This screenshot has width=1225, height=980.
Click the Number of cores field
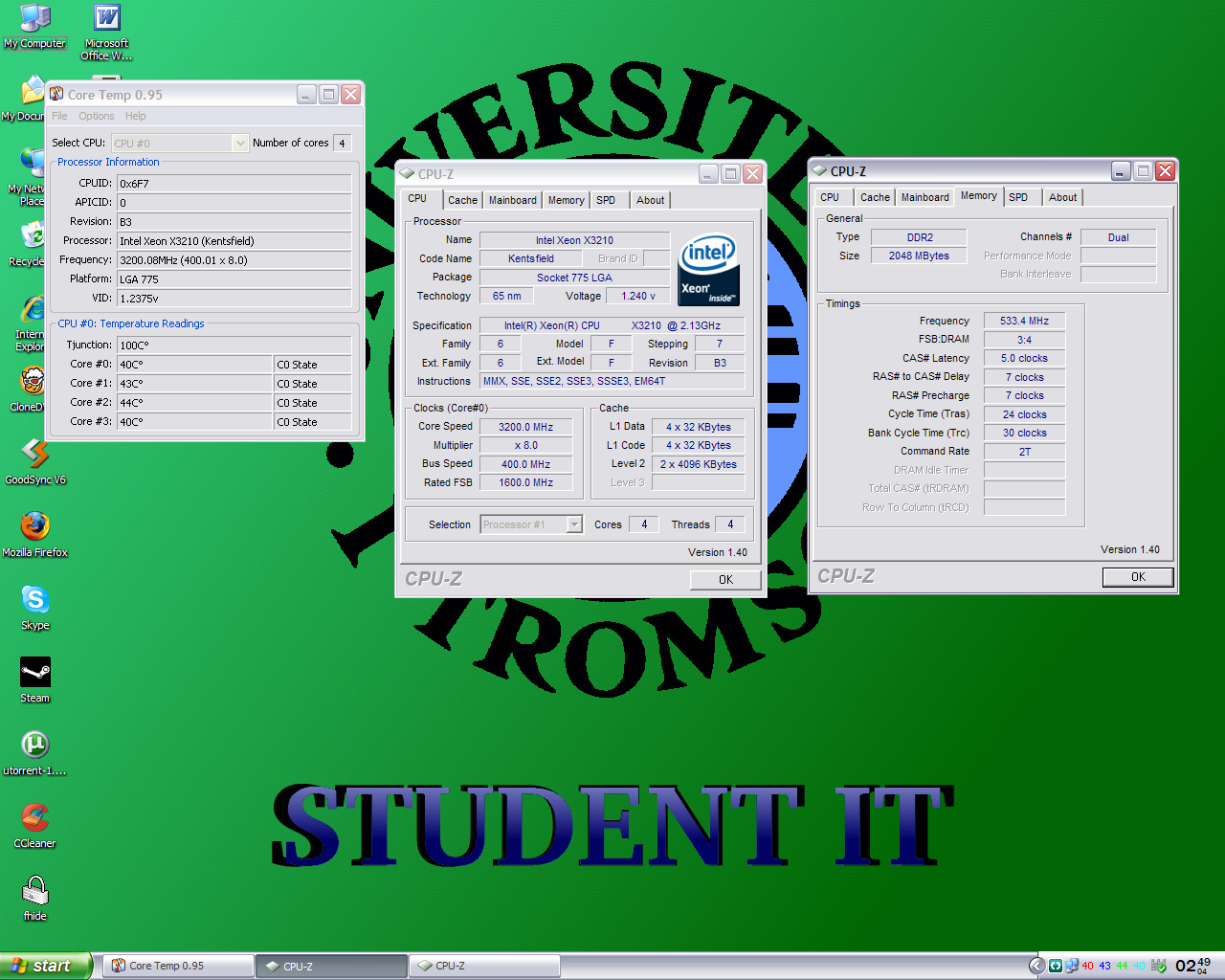point(342,143)
